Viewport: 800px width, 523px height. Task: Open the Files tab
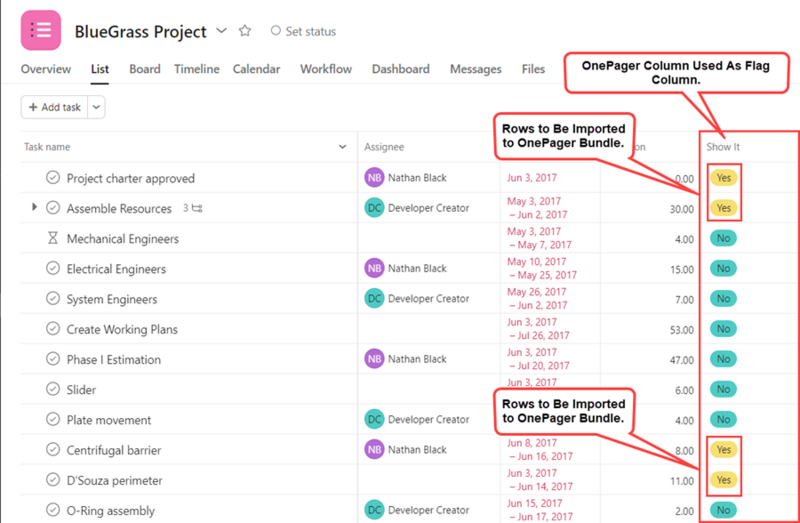(533, 69)
